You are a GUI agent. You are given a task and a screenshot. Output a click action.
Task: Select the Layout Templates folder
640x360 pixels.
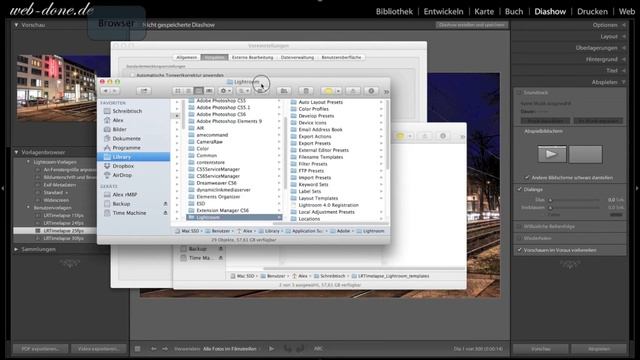[318, 198]
